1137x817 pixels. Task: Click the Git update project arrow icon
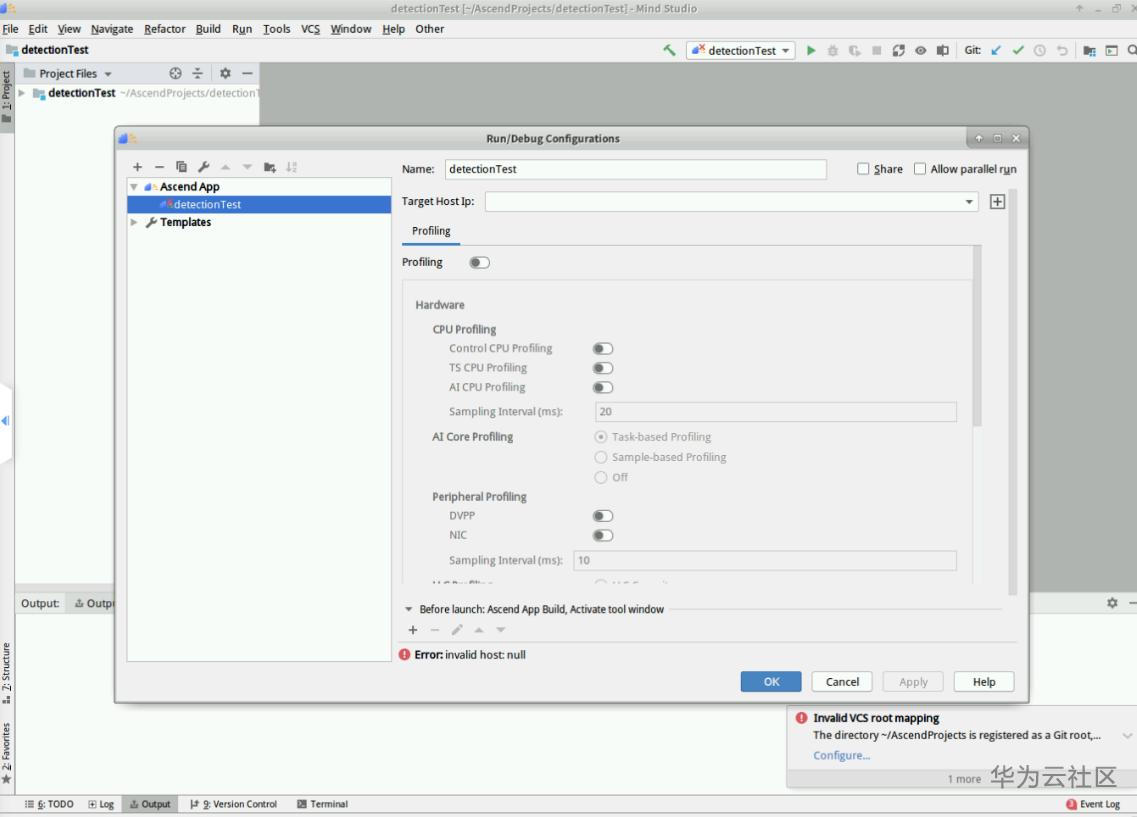(996, 50)
